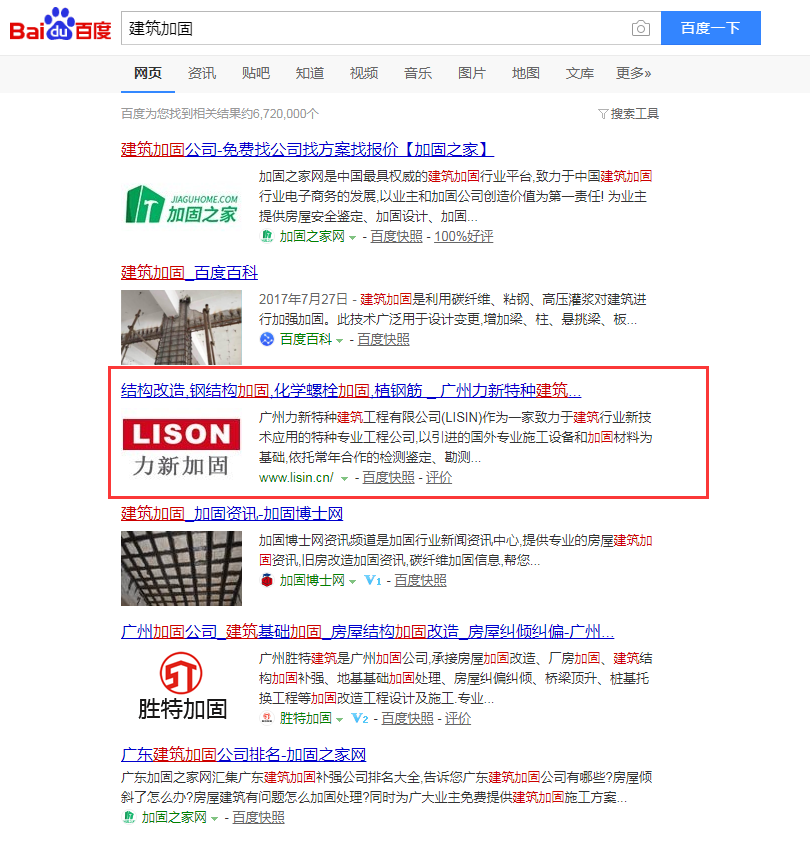Go to the 音乐 tab
This screenshot has height=843, width=810.
coord(418,73)
